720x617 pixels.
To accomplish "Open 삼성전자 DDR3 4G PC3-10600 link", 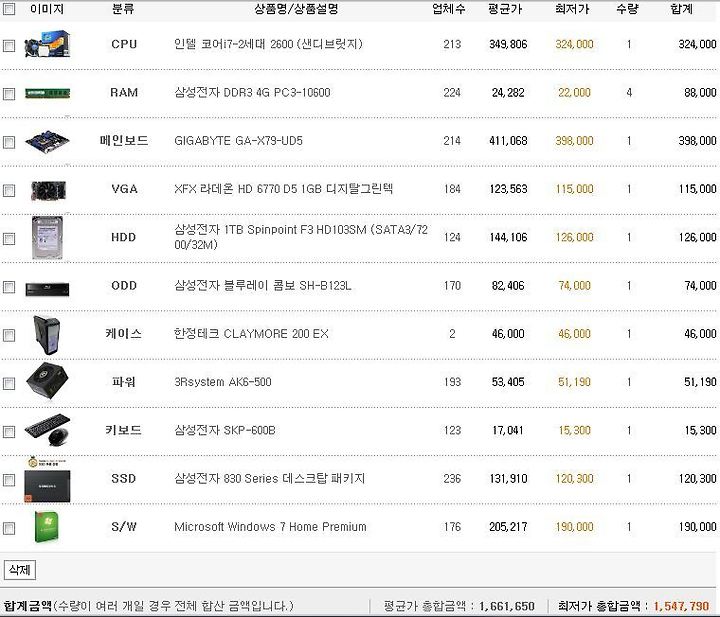I will 252,93.
